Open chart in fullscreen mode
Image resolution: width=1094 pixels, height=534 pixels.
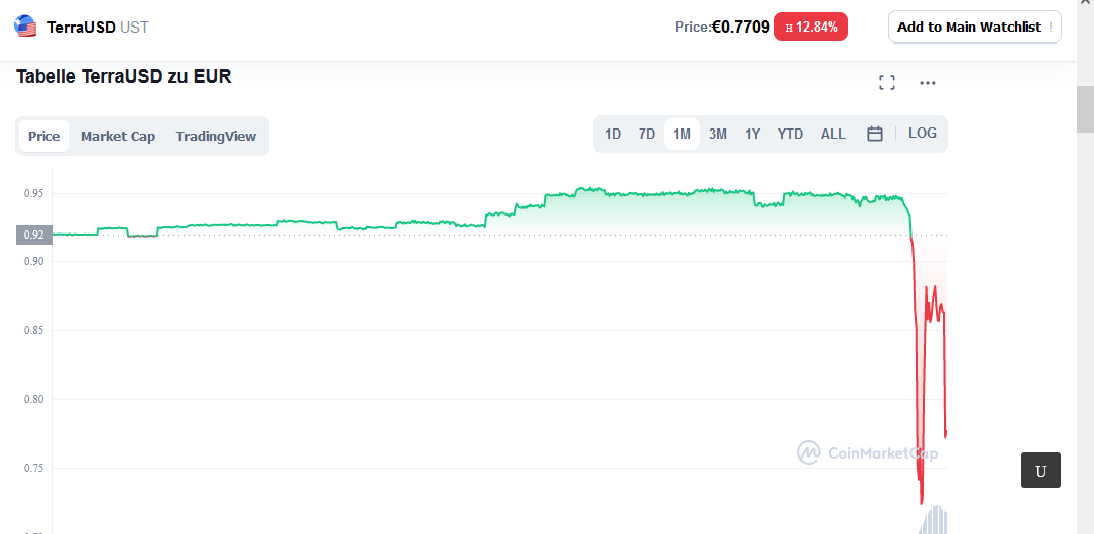pos(887,83)
